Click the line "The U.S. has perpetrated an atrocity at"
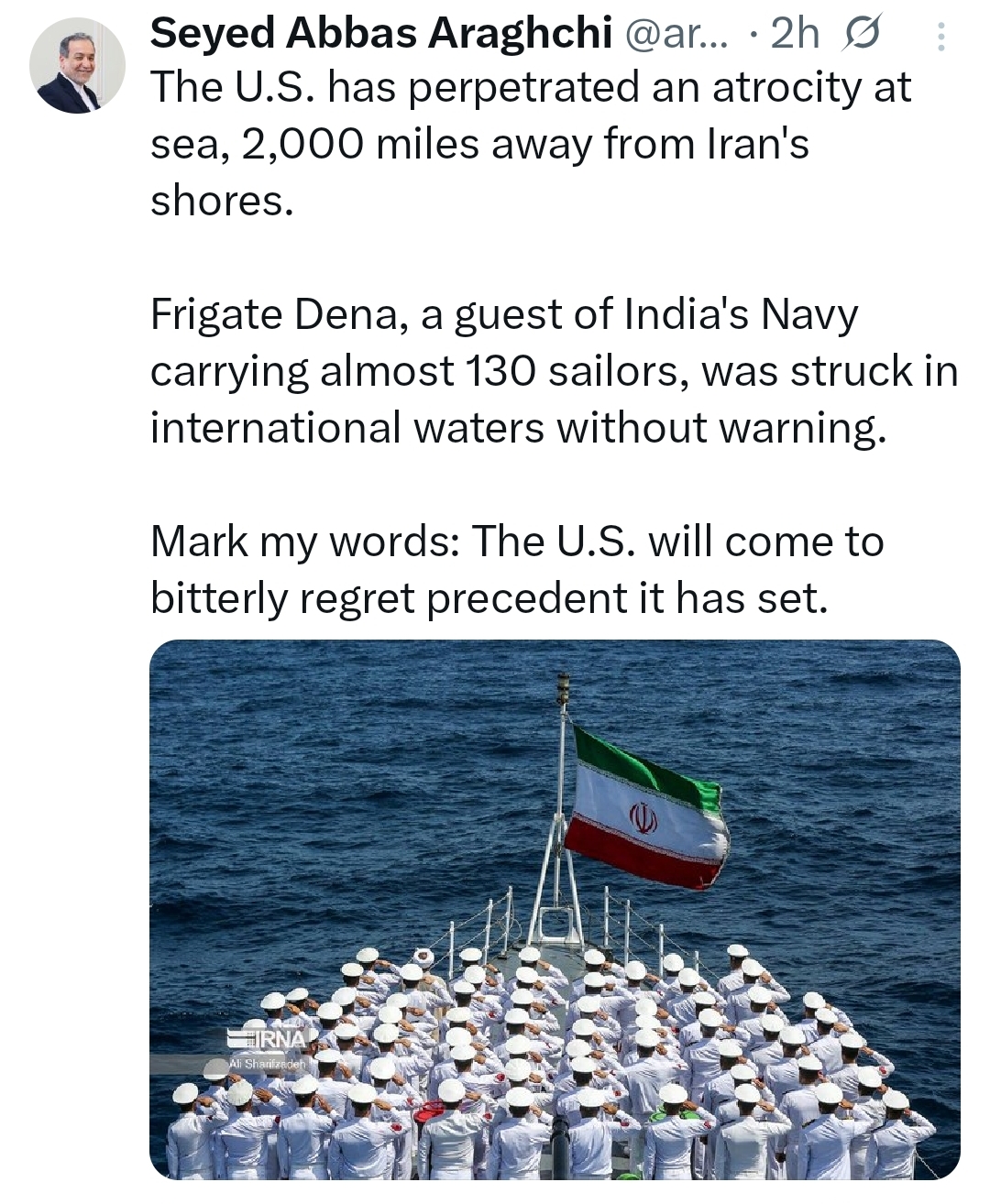The width and height of the screenshot is (990, 1204). coord(531,88)
